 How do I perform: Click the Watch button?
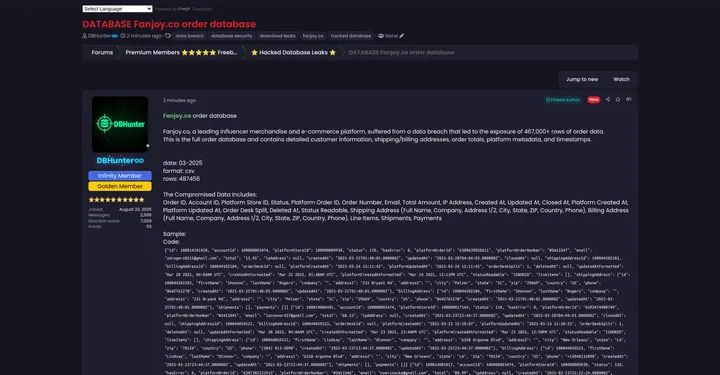tap(621, 79)
